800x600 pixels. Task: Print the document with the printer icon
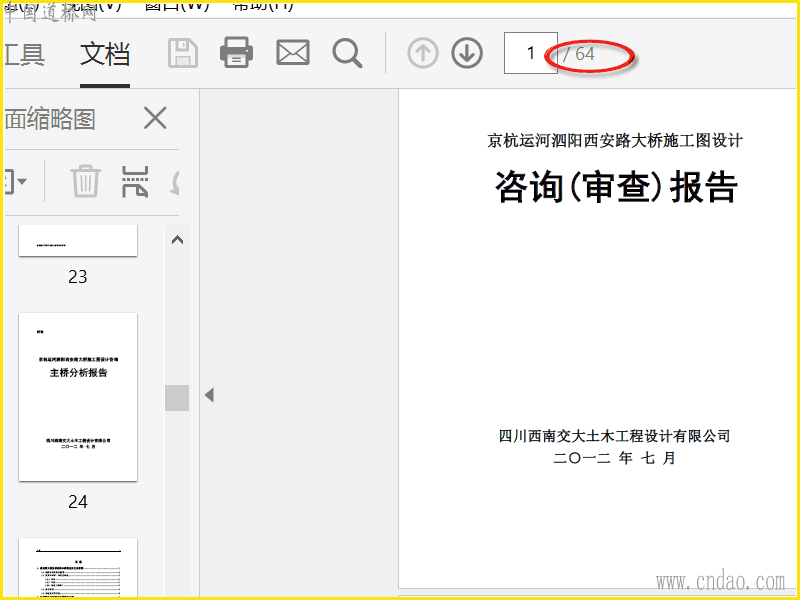coord(236,53)
